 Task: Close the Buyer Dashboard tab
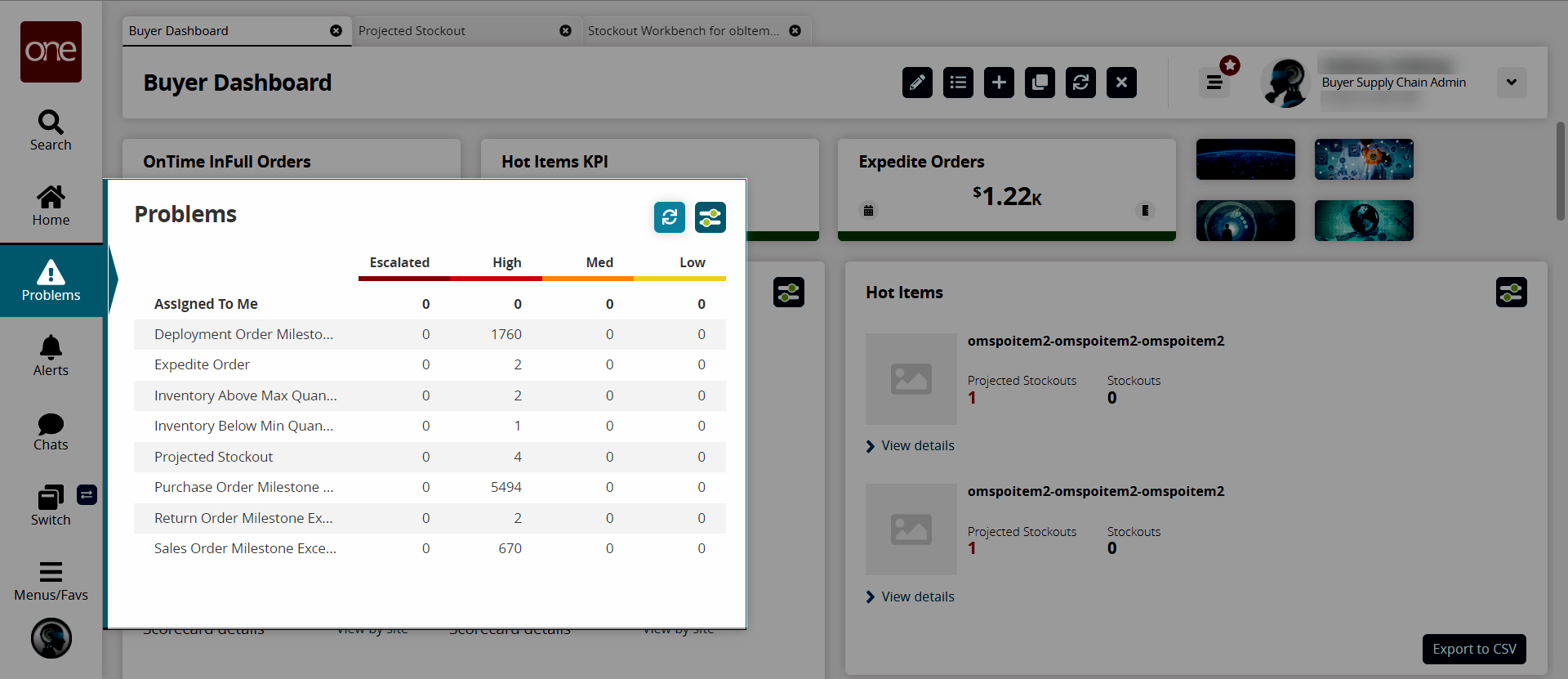(336, 31)
